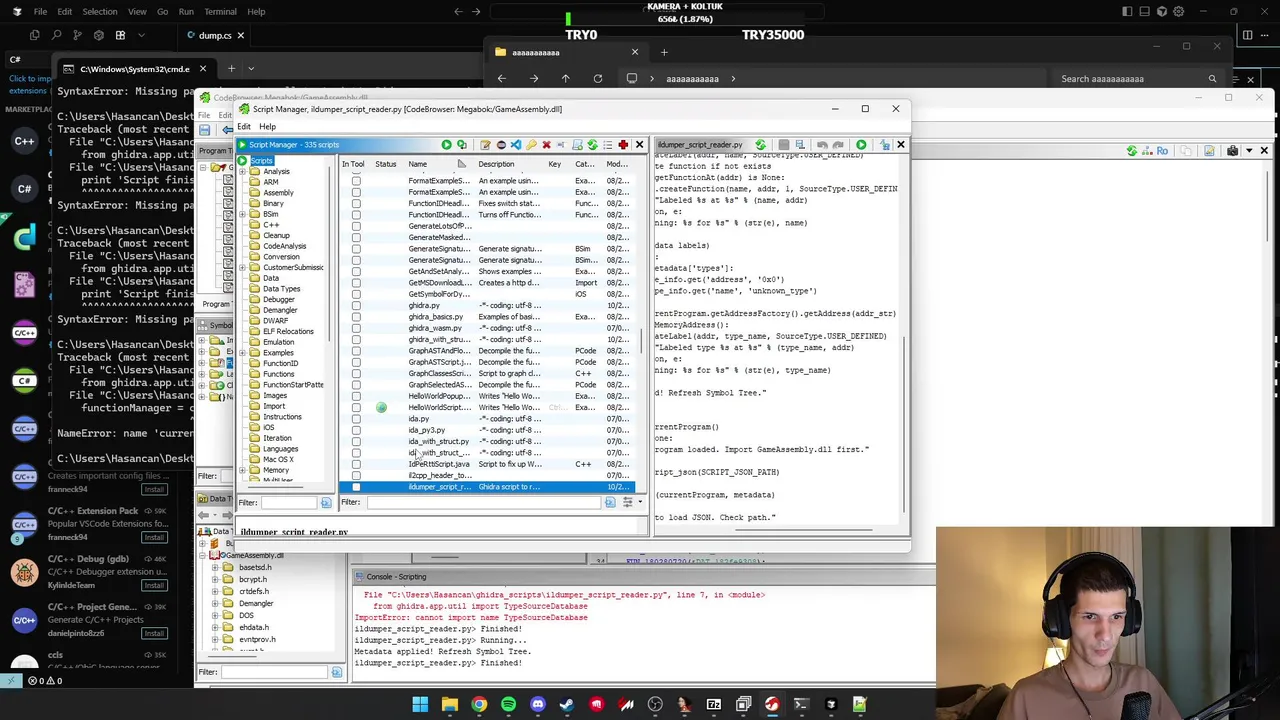This screenshot has width=1280, height=720.
Task: Expand the CustomerSubmission folder in script tree
Action: 242,267
